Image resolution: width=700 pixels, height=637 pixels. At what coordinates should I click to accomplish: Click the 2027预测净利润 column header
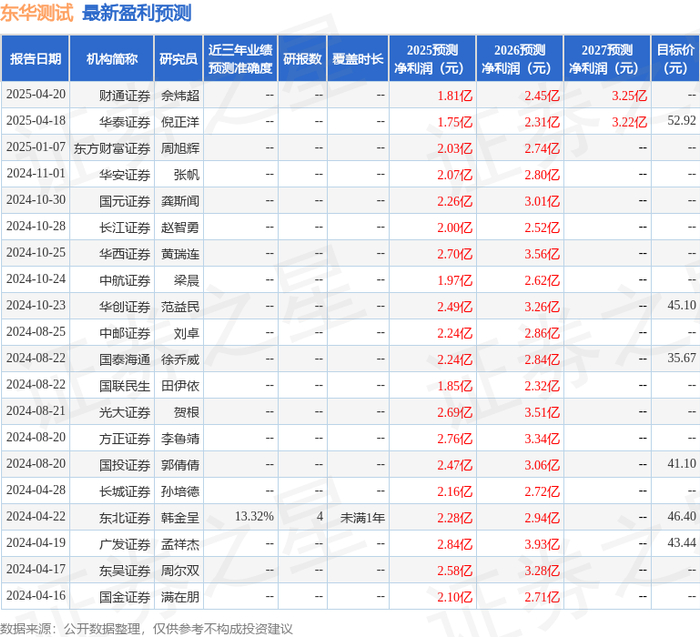pyautogui.click(x=607, y=58)
